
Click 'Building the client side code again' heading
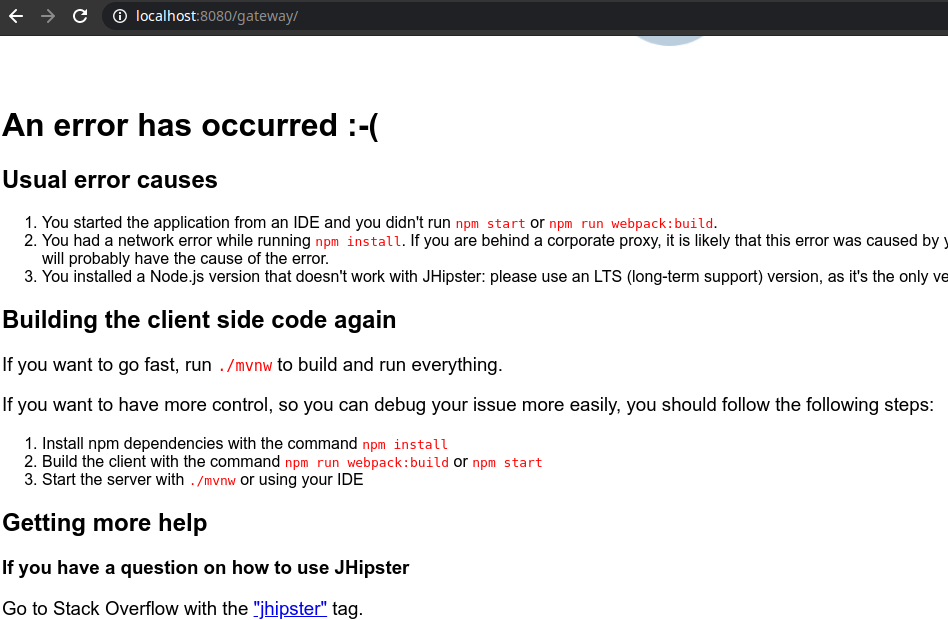[200, 320]
